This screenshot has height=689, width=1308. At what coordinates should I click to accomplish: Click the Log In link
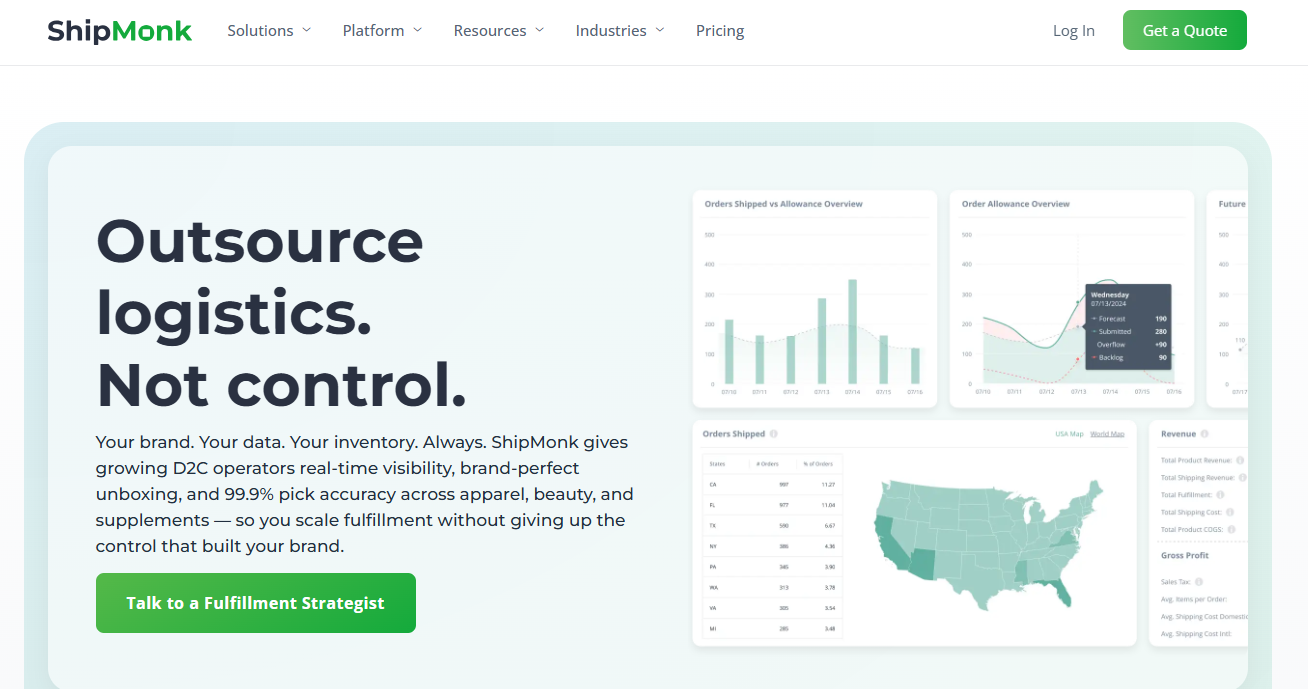(1074, 31)
